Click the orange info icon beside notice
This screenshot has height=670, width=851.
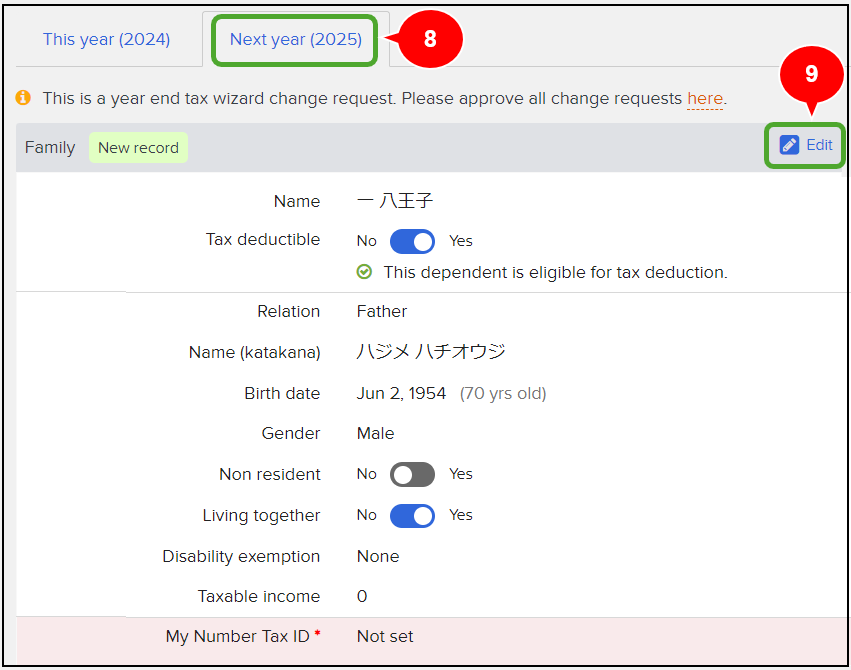coord(23,98)
